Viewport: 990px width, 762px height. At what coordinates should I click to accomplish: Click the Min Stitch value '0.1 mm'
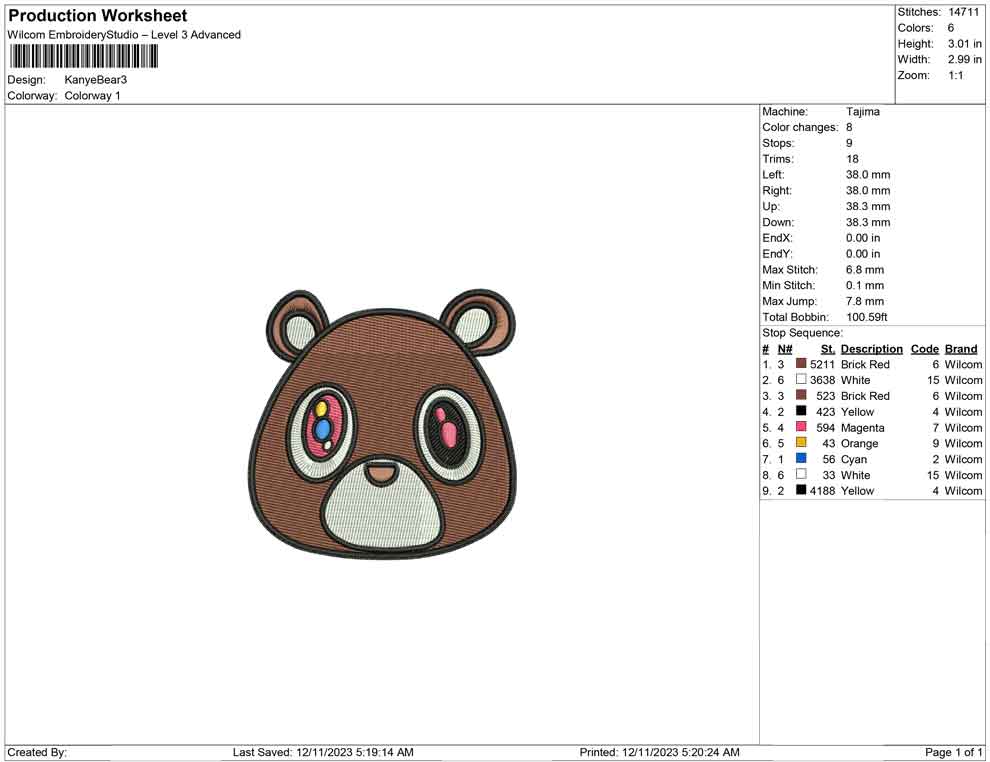(x=865, y=285)
